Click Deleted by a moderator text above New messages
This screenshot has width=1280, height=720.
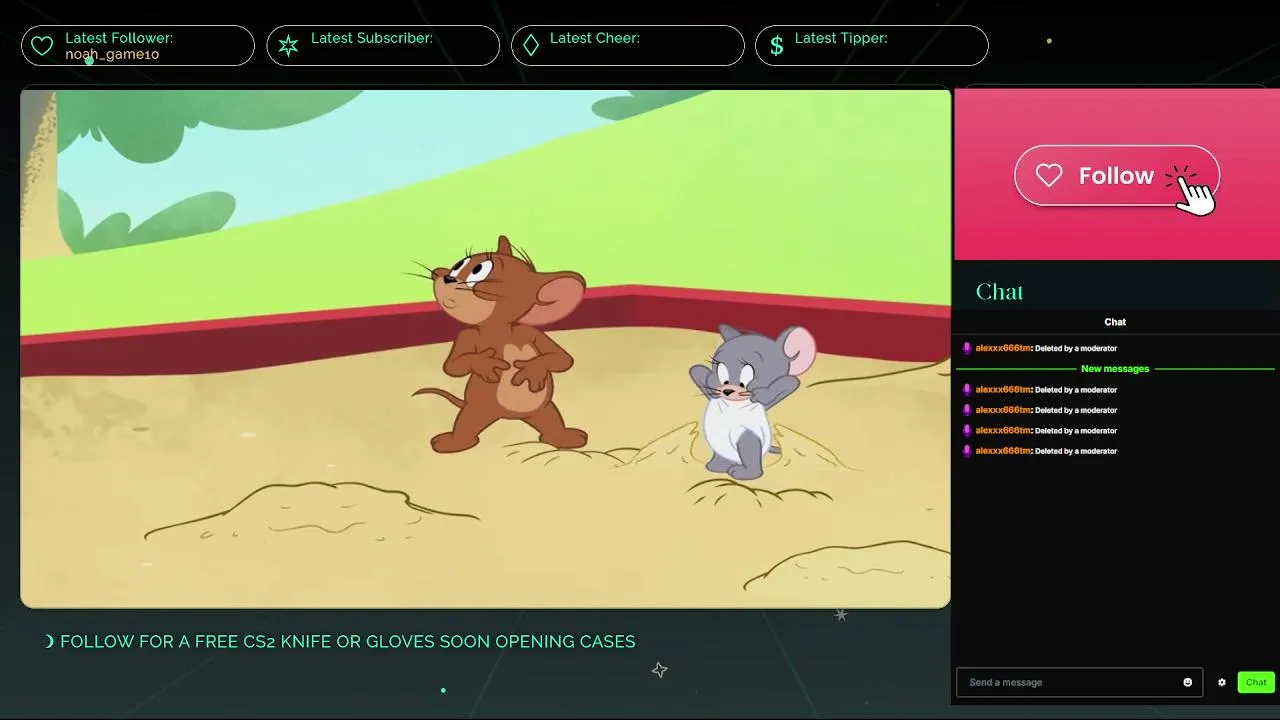(1076, 348)
